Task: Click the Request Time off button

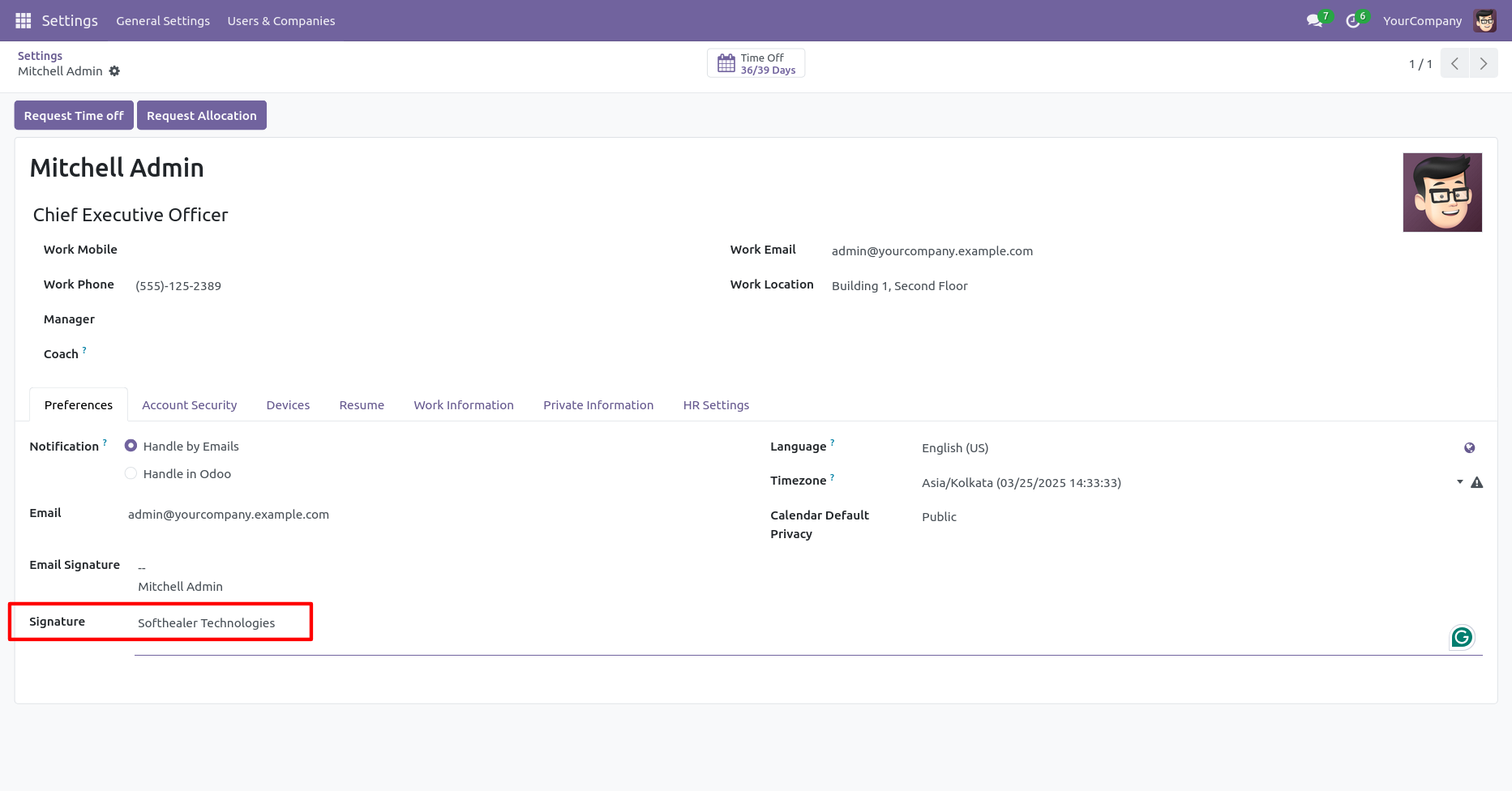Action: (x=74, y=115)
